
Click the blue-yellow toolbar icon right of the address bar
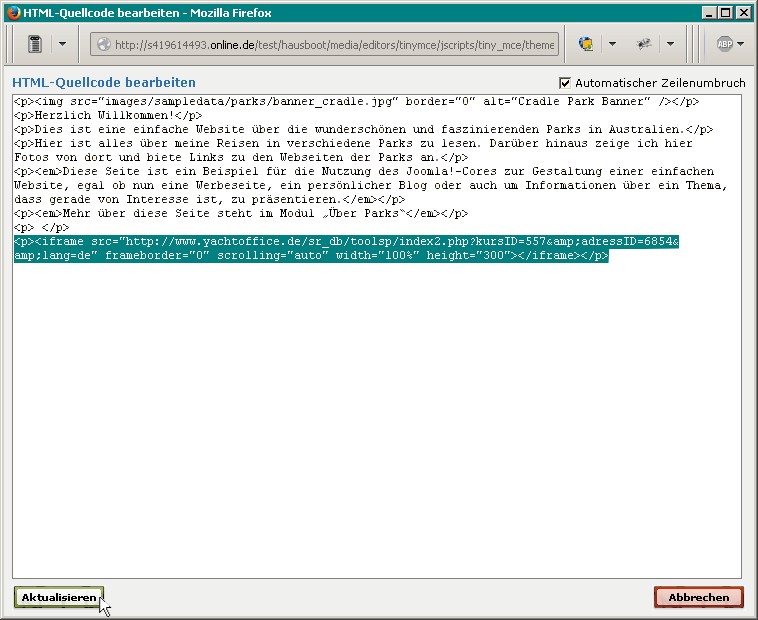(x=586, y=44)
